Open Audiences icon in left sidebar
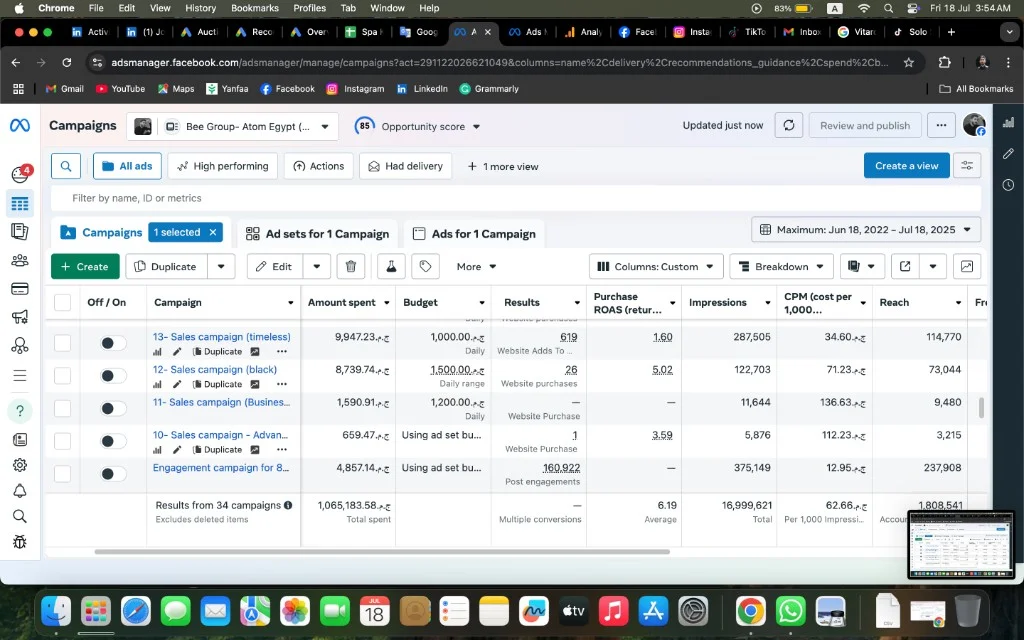 pyautogui.click(x=20, y=261)
